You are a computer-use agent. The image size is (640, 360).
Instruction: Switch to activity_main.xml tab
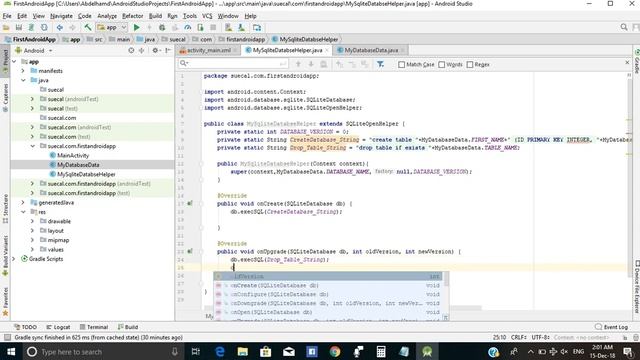pos(206,50)
